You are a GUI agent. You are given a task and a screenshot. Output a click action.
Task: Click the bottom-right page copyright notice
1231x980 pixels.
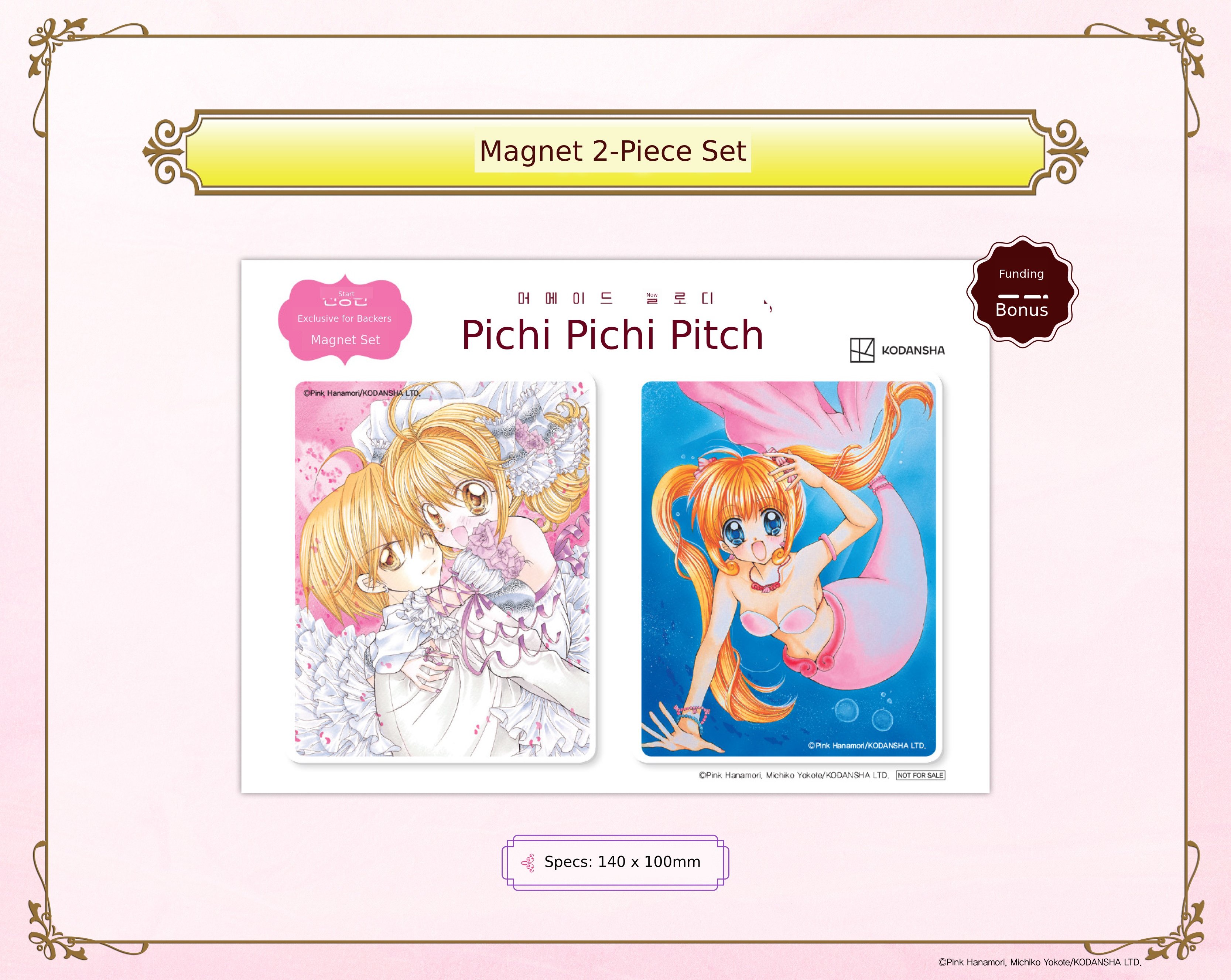tap(1040, 962)
